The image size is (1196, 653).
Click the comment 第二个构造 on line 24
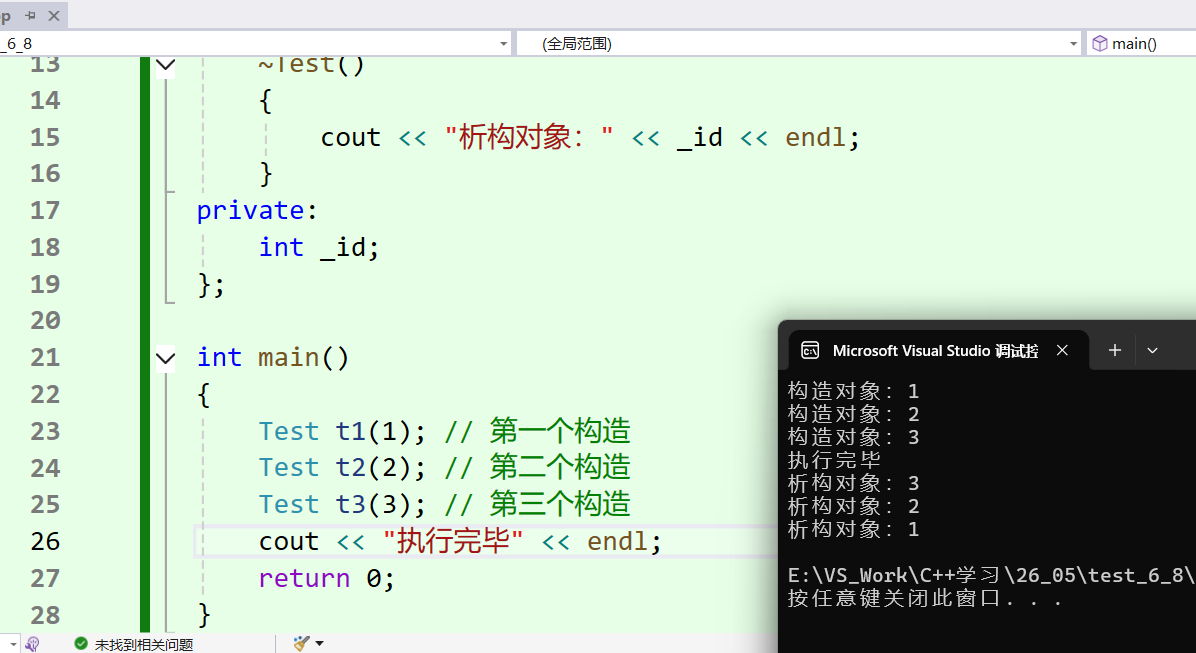click(560, 467)
